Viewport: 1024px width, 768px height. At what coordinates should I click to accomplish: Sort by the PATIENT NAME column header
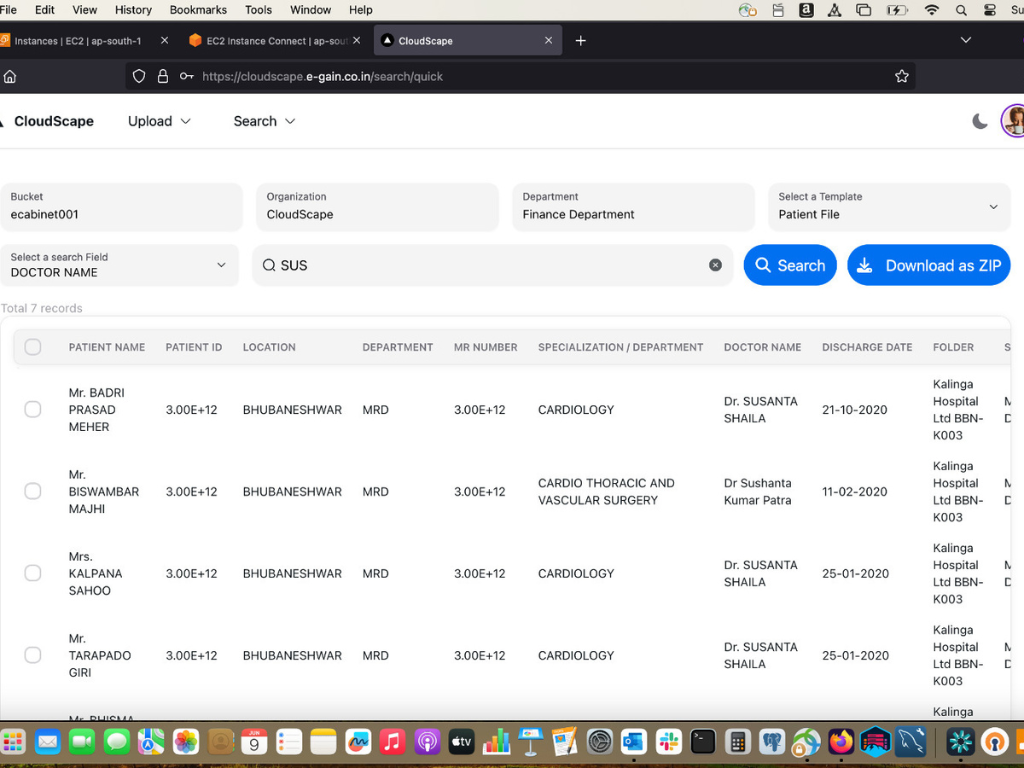pyautogui.click(x=107, y=347)
